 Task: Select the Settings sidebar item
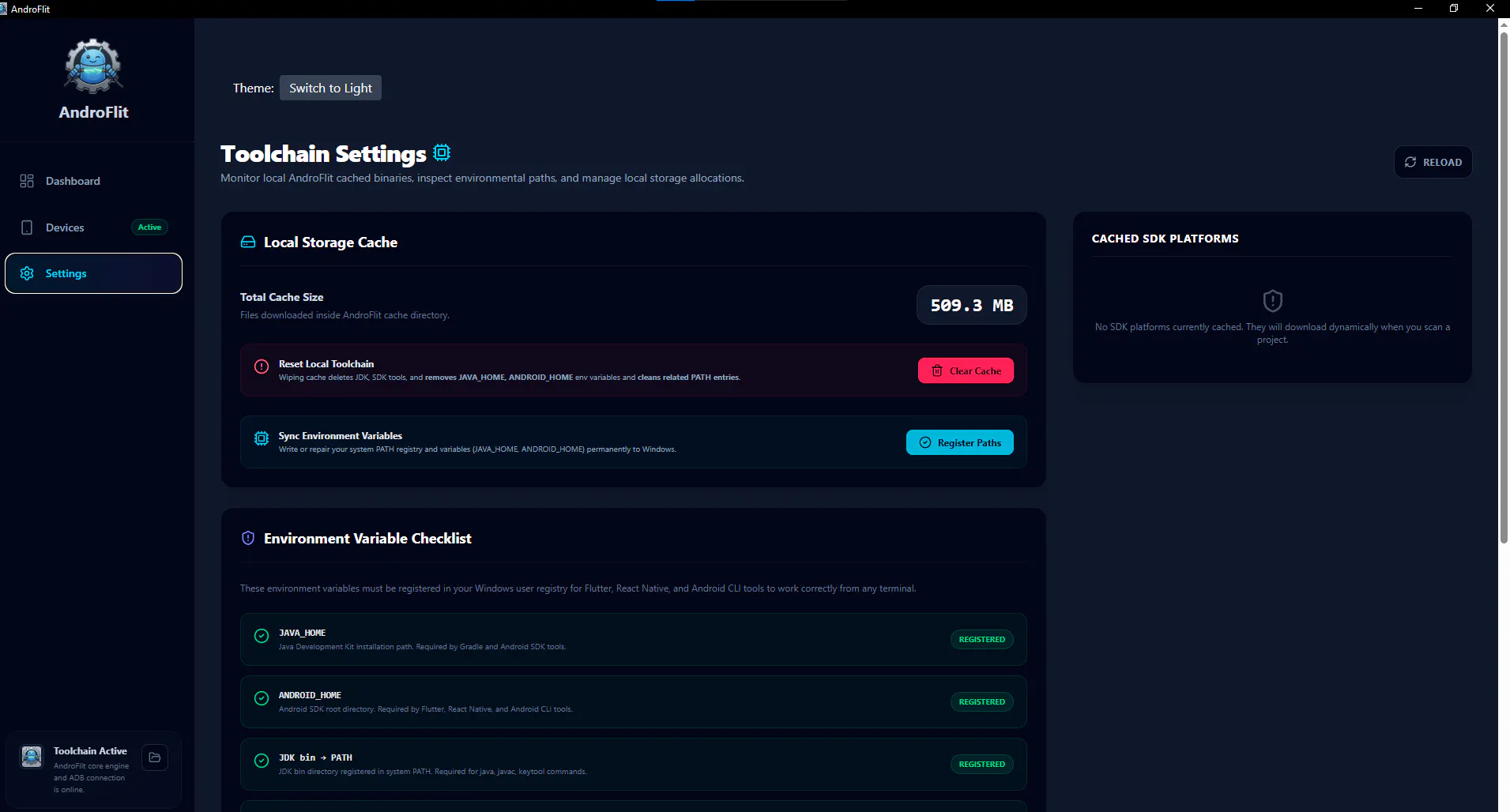click(x=93, y=273)
